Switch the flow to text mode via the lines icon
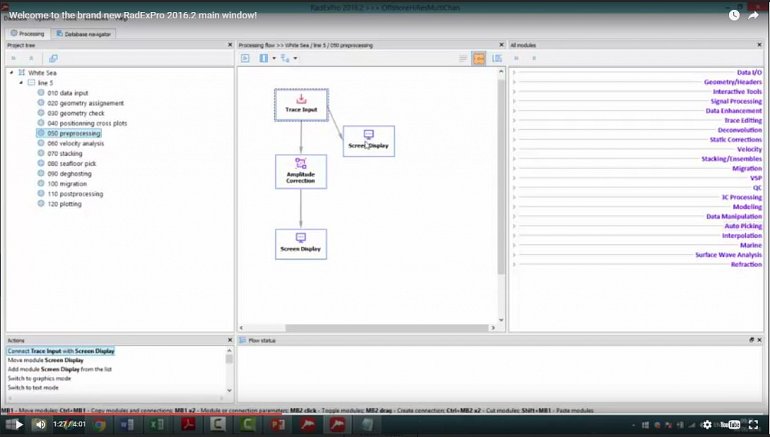Viewport: 770px width, 437px height. [463, 58]
